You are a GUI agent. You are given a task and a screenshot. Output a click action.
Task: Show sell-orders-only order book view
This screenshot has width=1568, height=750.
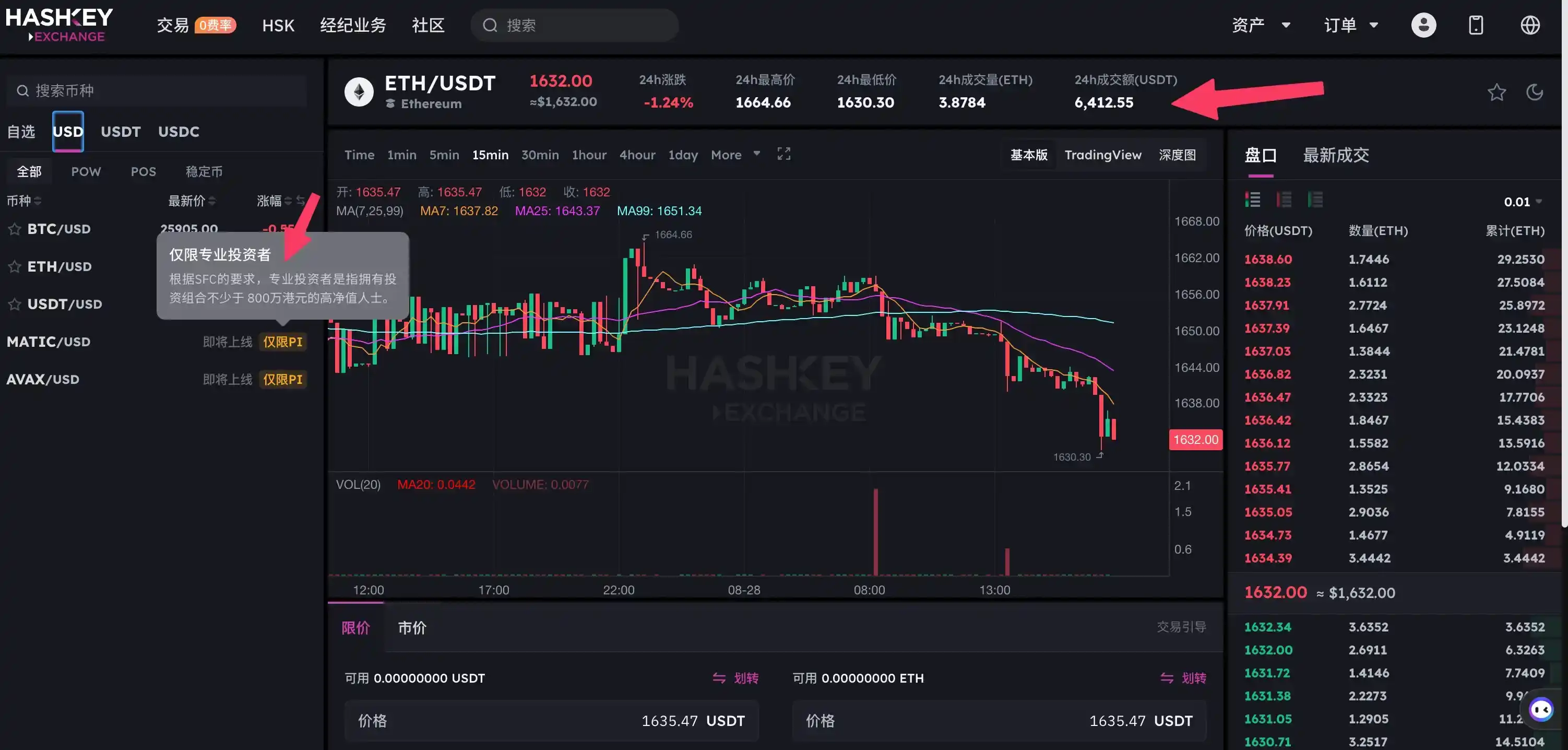tap(1284, 200)
